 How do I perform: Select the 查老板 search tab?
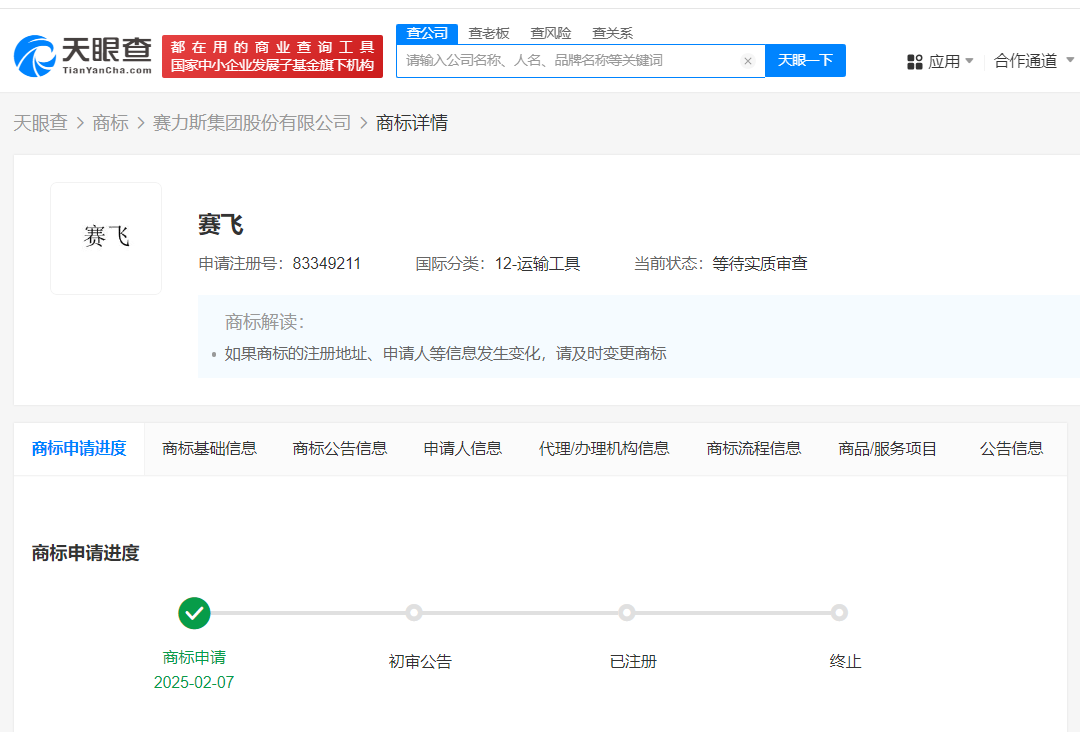pos(490,33)
